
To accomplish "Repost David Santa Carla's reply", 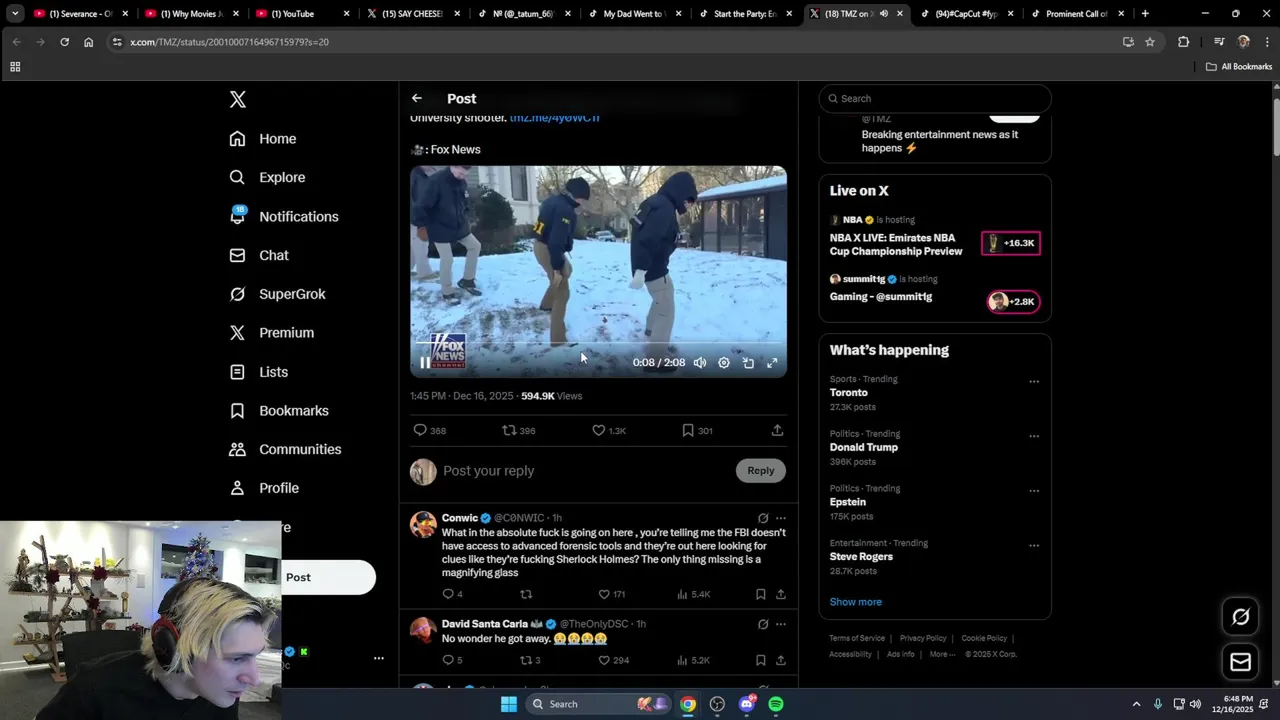I will click(526, 660).
